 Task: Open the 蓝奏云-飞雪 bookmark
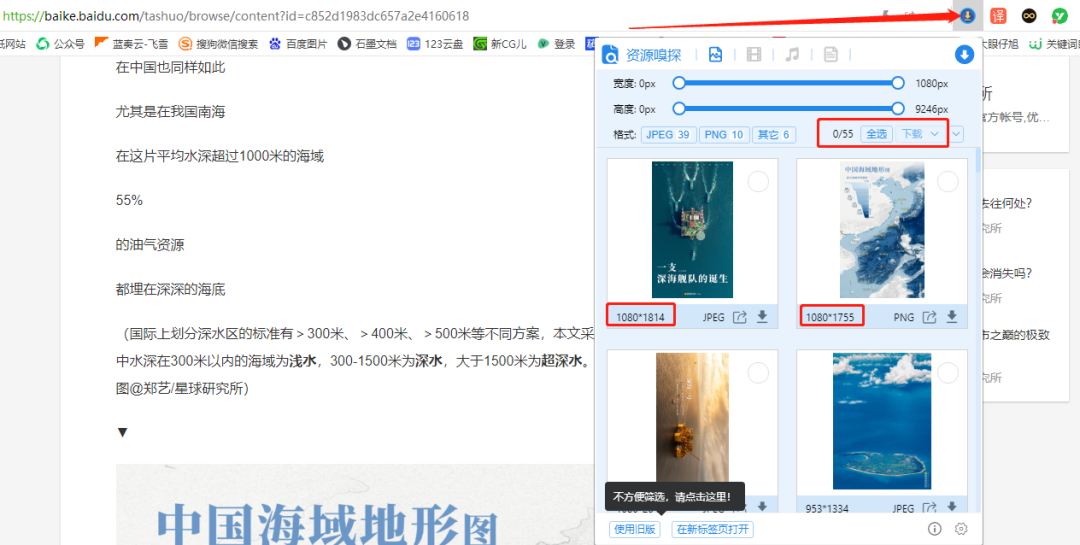[131, 44]
